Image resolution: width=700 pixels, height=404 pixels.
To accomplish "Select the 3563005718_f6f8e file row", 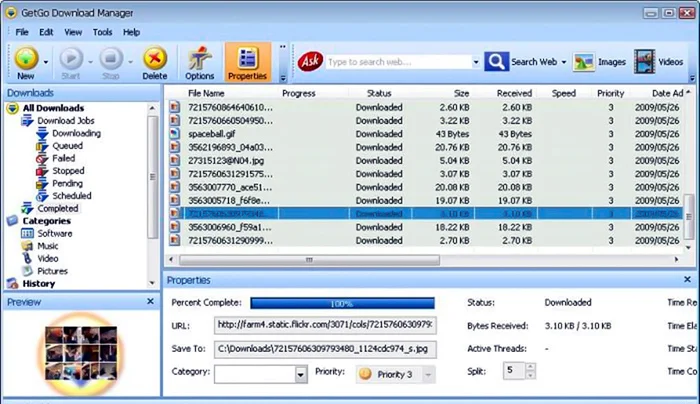I will [424, 200].
